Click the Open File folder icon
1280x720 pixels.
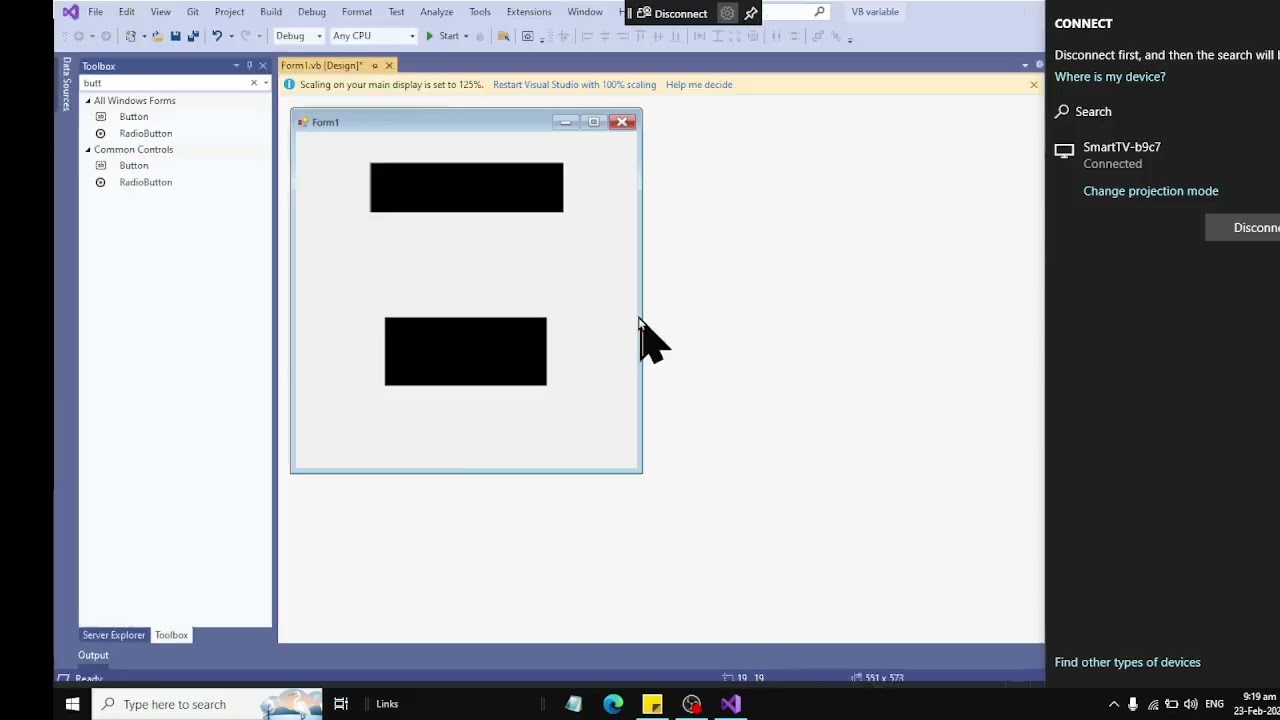pyautogui.click(x=157, y=36)
